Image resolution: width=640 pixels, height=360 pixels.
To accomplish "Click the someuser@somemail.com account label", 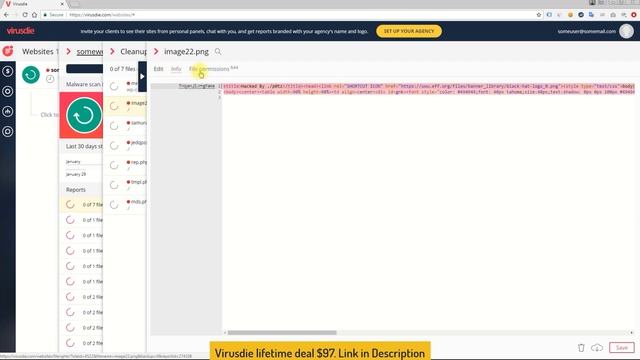I will pos(587,31).
